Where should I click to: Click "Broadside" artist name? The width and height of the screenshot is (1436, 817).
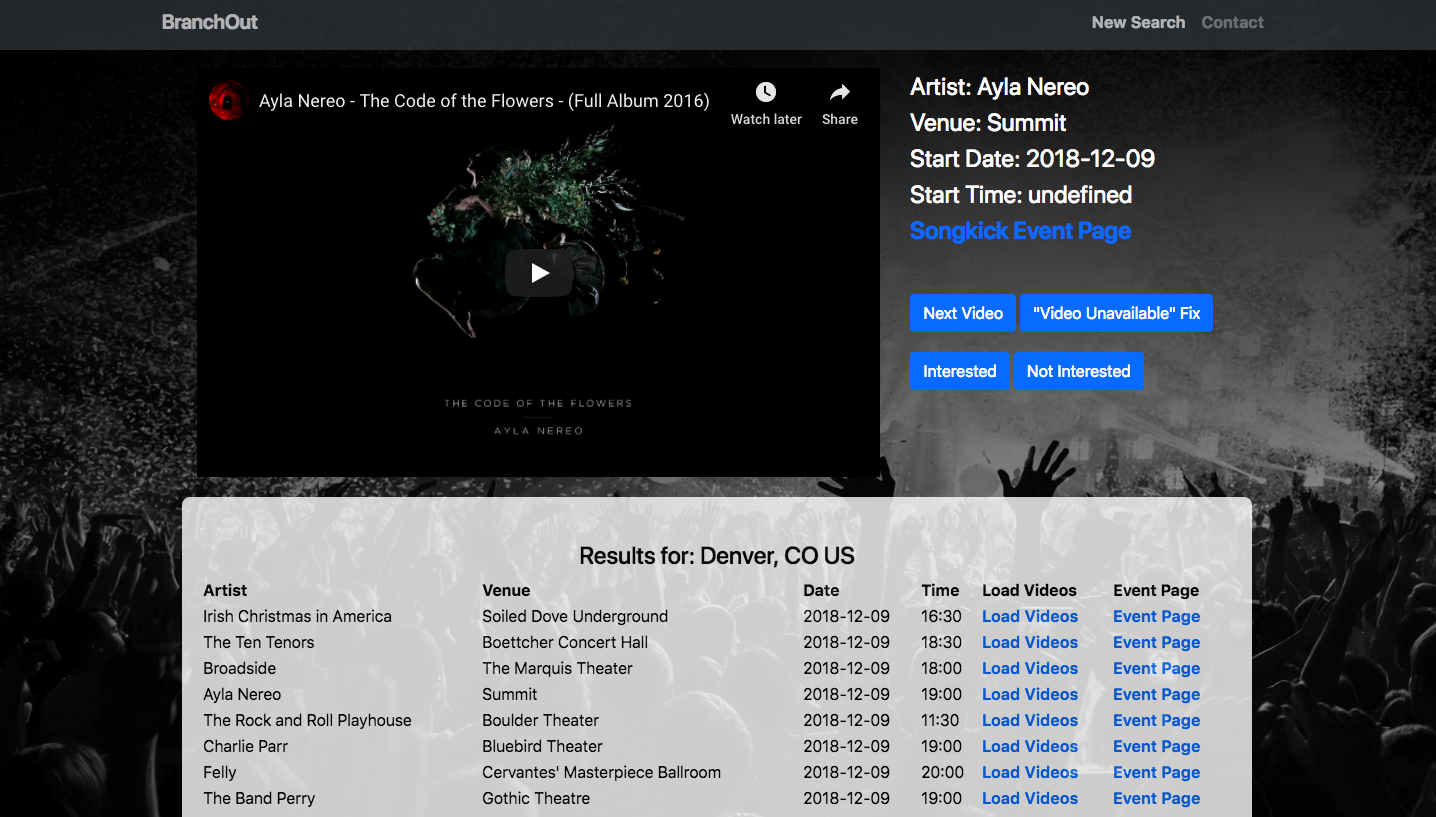click(240, 668)
